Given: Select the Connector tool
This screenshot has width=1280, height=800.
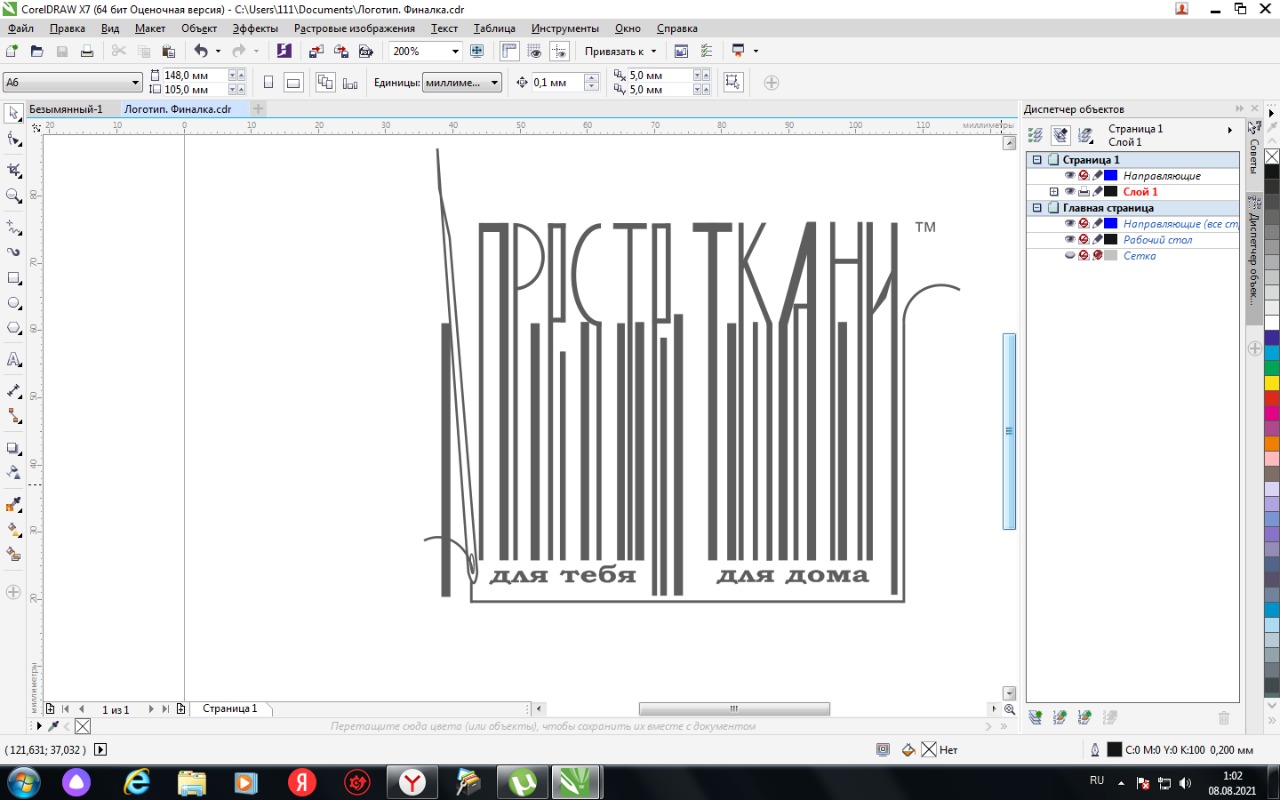Looking at the screenshot, I should [x=14, y=415].
